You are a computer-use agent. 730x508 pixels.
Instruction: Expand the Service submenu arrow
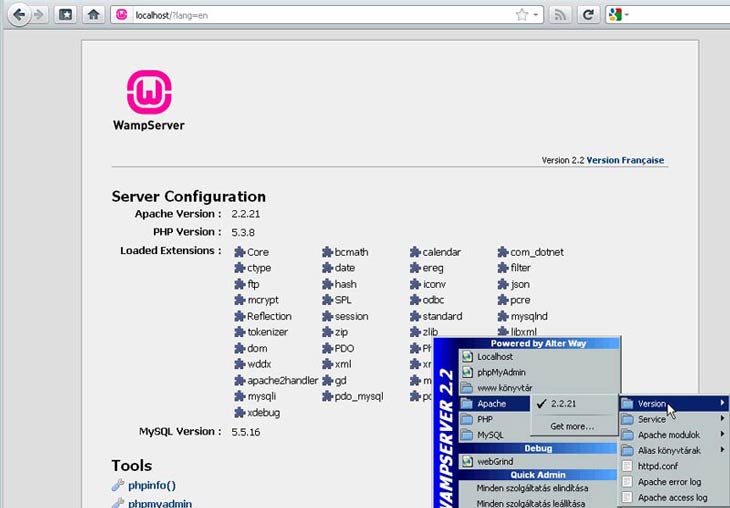(x=722, y=419)
